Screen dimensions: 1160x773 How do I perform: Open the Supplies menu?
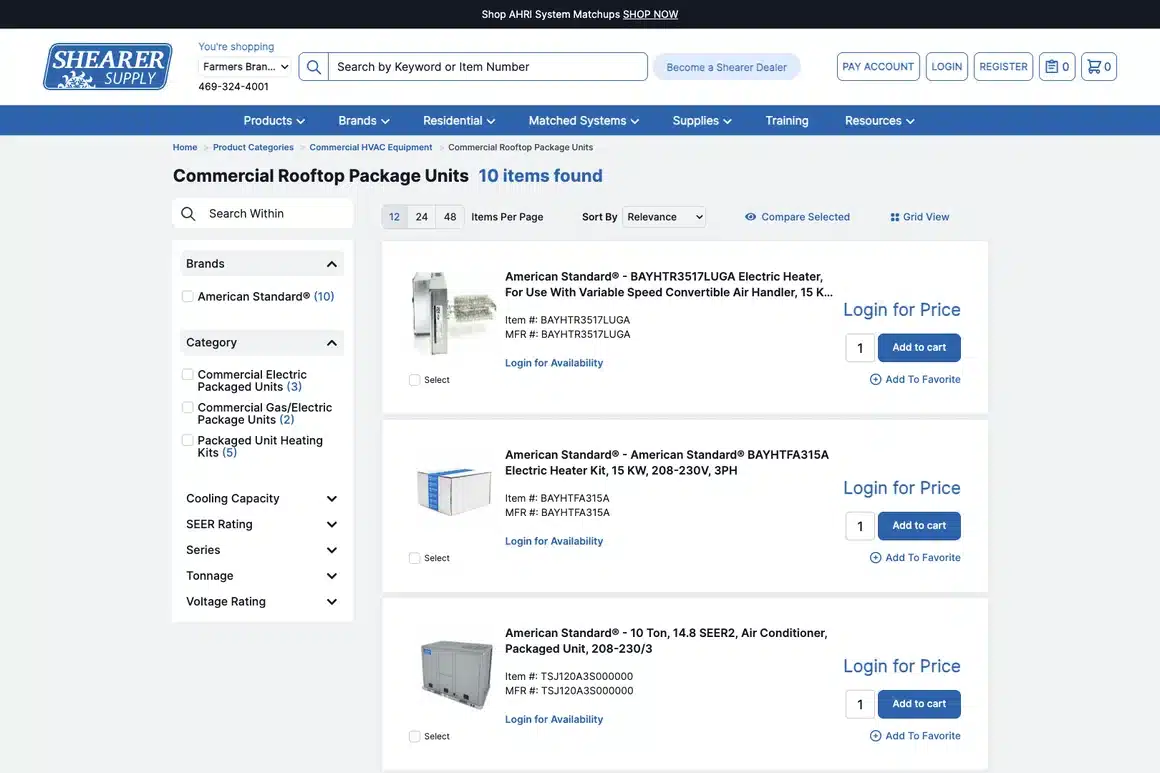[x=702, y=121]
